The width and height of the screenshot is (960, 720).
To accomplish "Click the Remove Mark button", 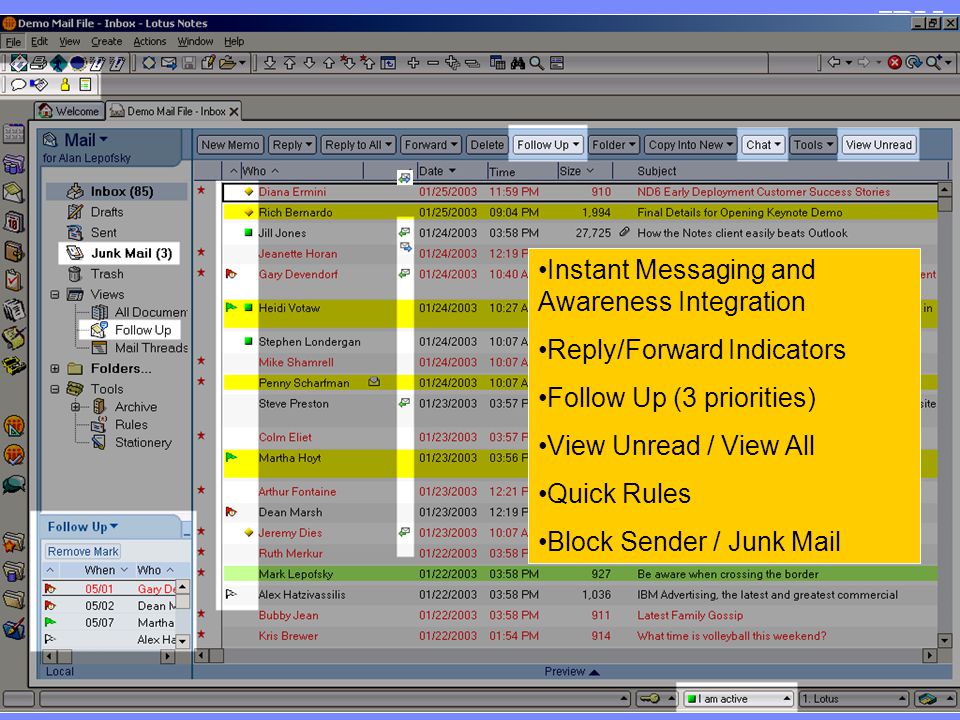I will 83,552.
